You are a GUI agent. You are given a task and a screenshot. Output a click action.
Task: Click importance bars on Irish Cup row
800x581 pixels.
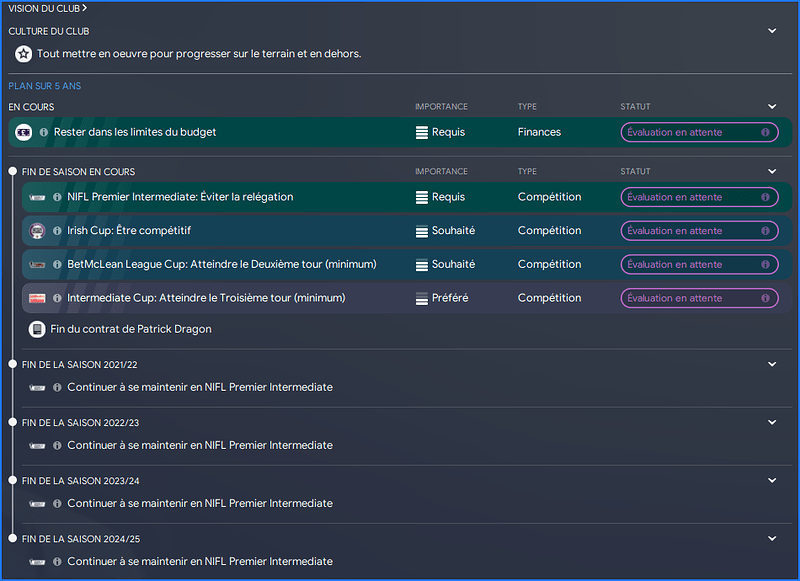coord(421,232)
